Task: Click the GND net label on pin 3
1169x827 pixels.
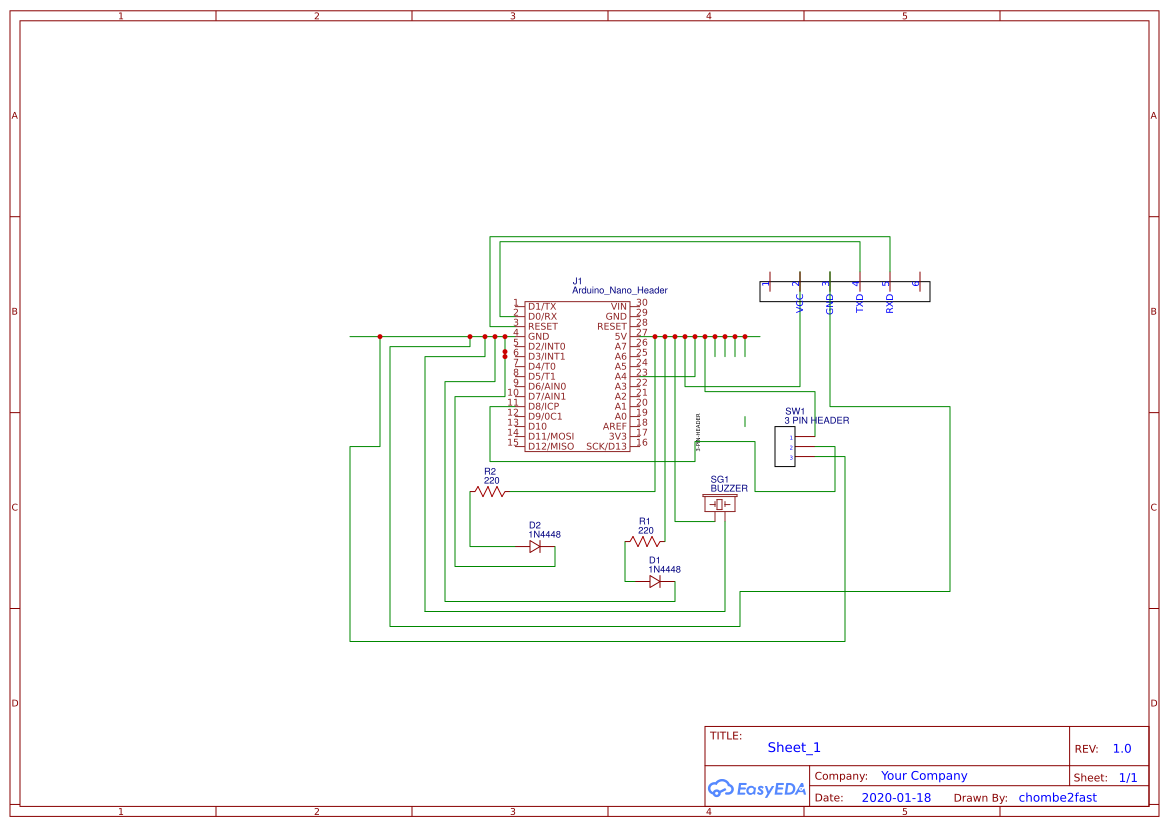Action: click(x=829, y=302)
